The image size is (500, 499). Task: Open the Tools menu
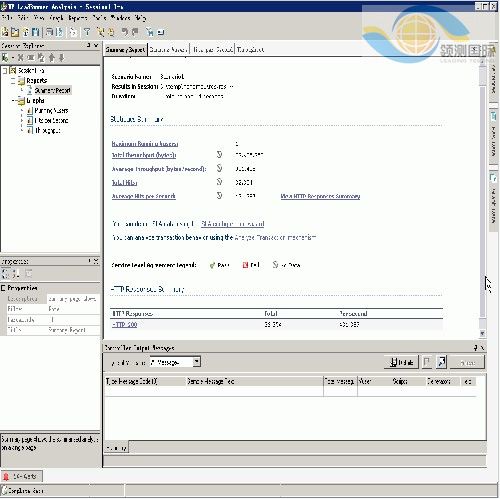(x=99, y=17)
